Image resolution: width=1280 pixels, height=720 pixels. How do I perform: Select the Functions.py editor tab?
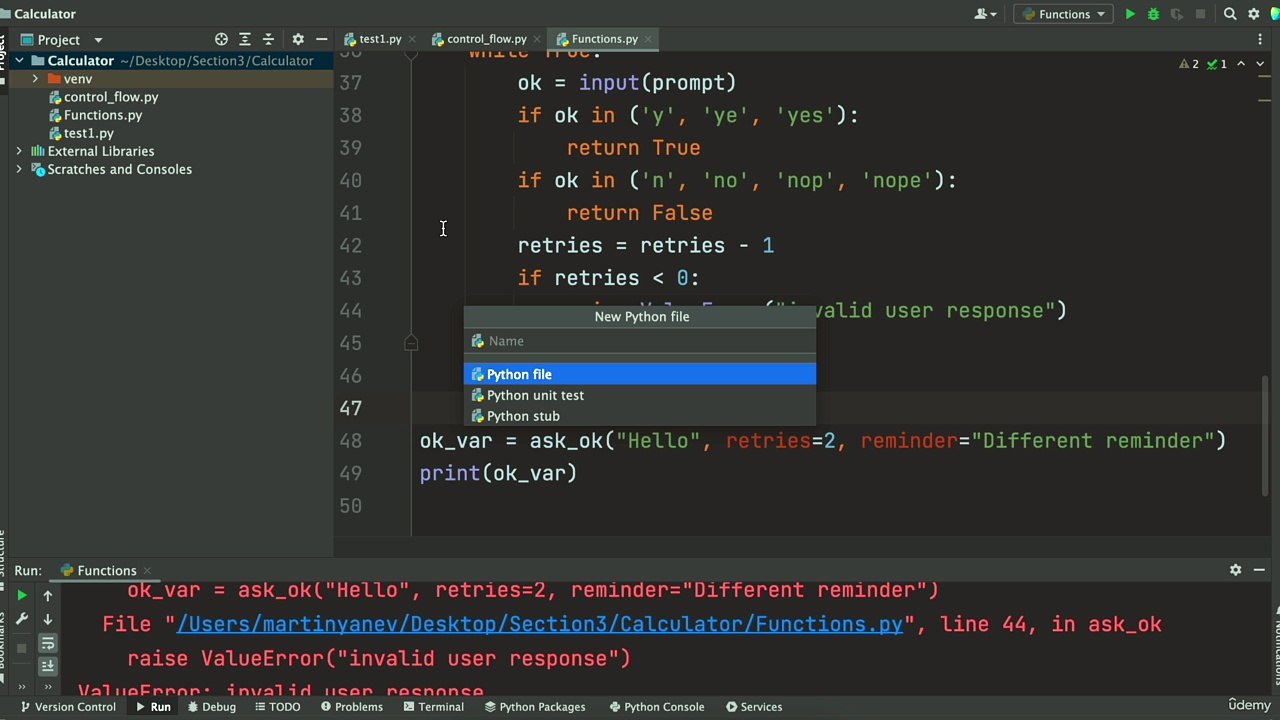tap(604, 39)
